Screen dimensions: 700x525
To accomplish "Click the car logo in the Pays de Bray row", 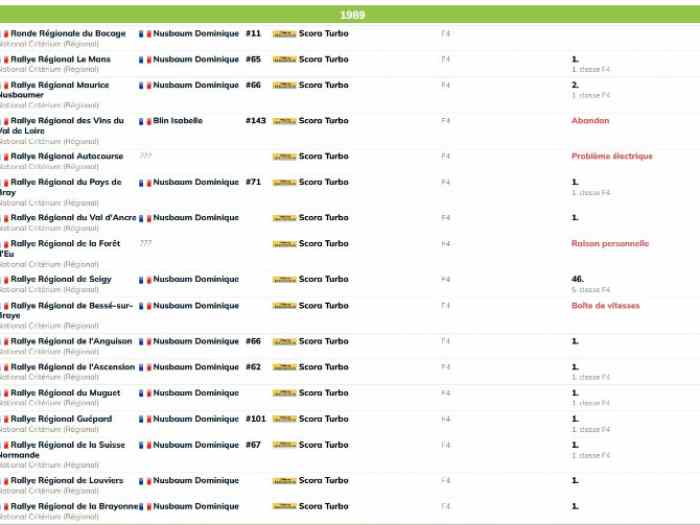I will click(284, 183).
